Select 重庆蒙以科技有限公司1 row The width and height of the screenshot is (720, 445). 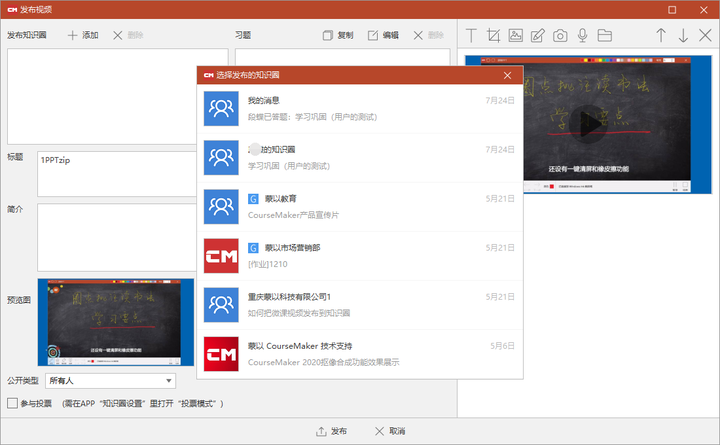tap(360, 305)
